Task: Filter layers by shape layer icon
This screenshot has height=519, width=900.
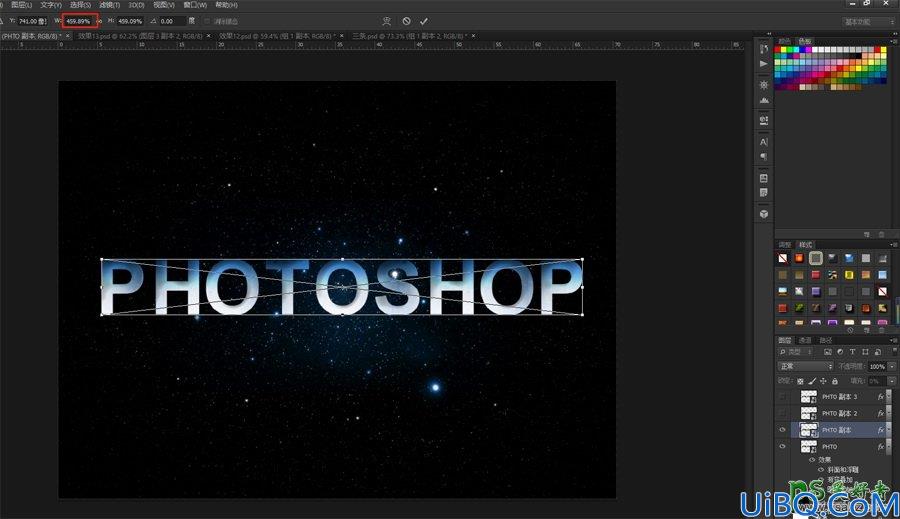Action: tap(865, 352)
